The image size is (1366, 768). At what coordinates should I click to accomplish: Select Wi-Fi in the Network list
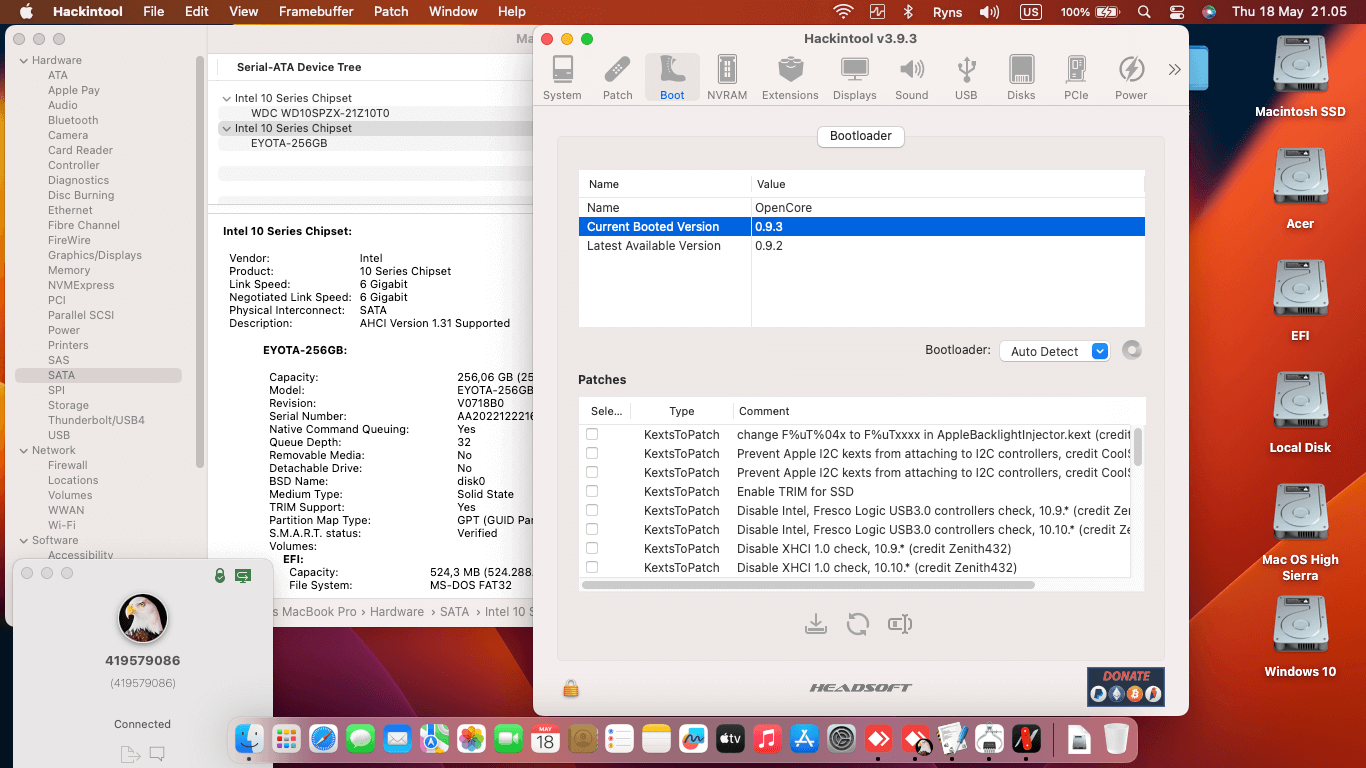click(62, 525)
